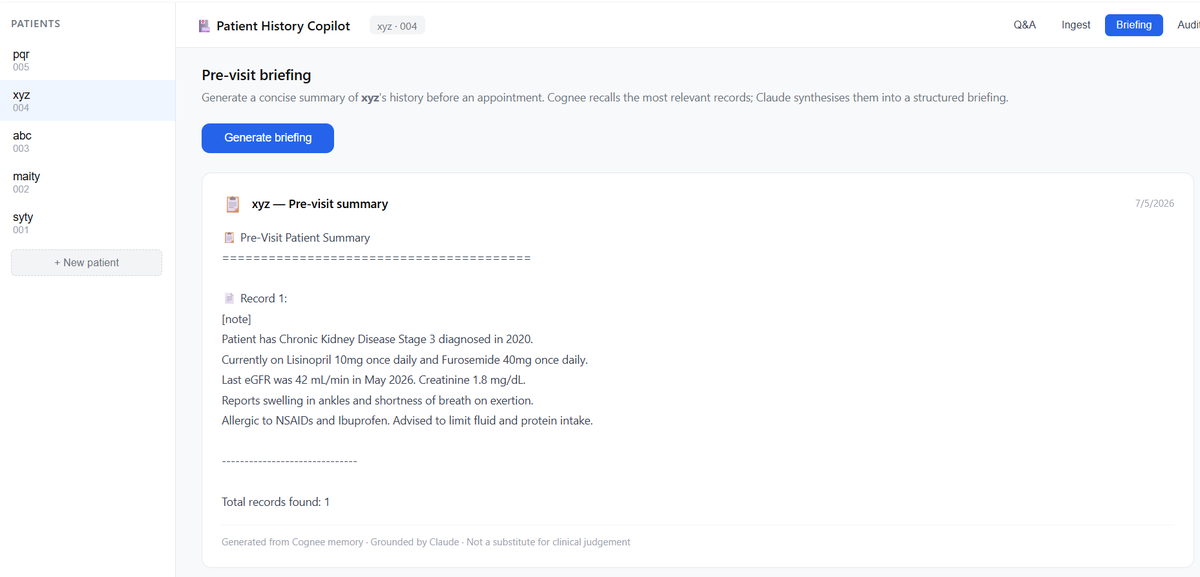Image resolution: width=1200 pixels, height=577 pixels.
Task: Click the Generate a concise summary description text
Action: [605, 98]
